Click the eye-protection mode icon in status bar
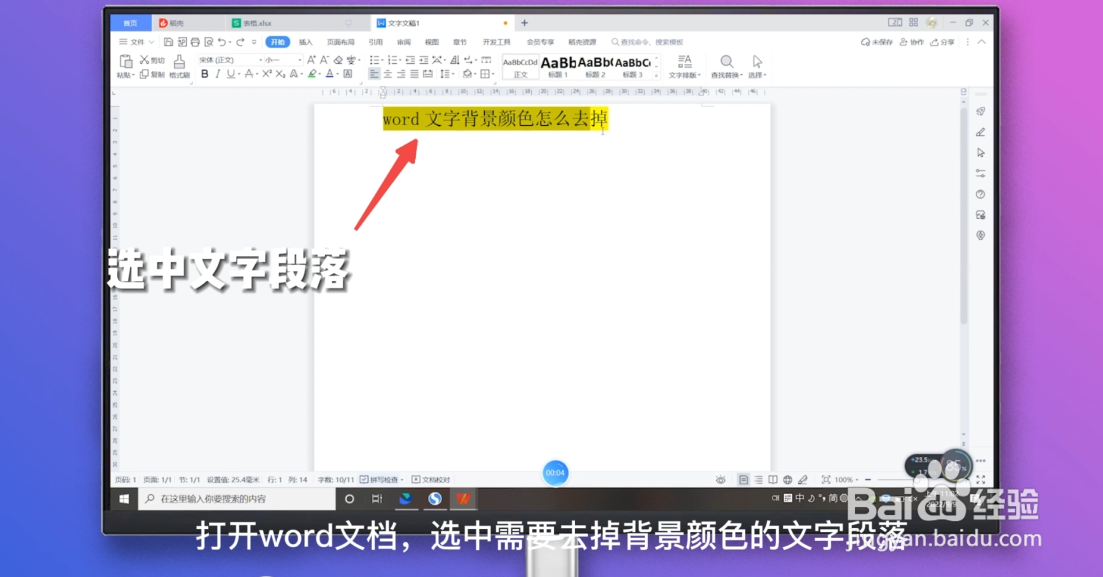Viewport: 1103px width, 577px height. pyautogui.click(x=720, y=480)
